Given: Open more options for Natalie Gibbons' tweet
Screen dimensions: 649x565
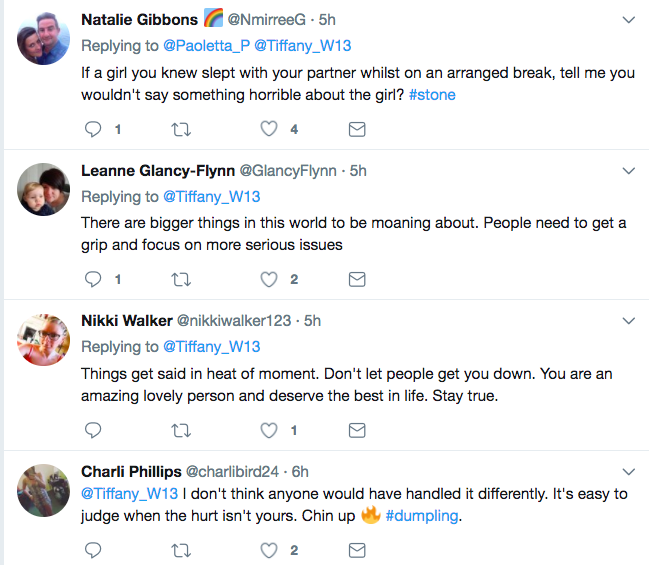Looking at the screenshot, I should click(628, 20).
